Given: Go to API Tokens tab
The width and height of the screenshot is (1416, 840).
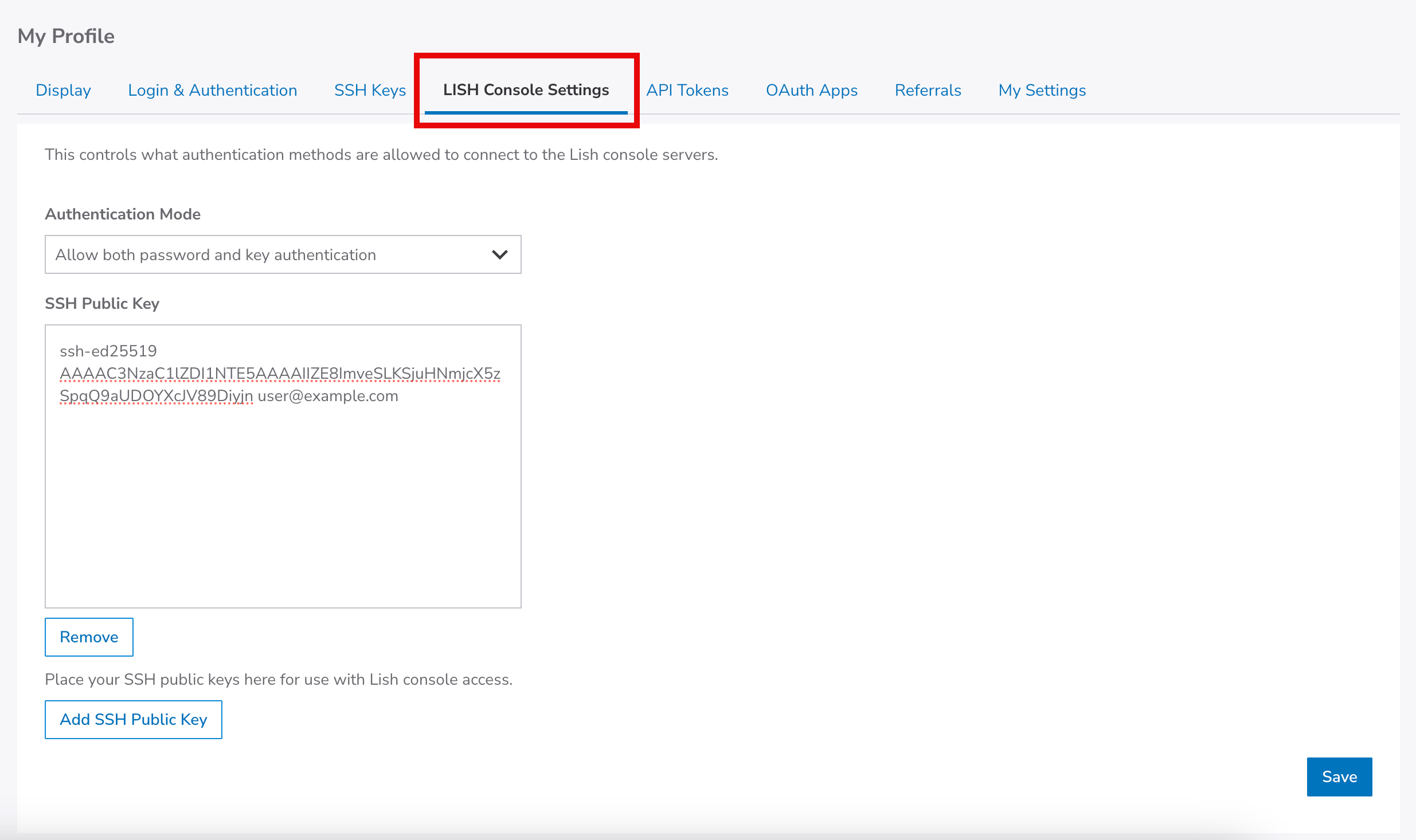Looking at the screenshot, I should (x=687, y=90).
